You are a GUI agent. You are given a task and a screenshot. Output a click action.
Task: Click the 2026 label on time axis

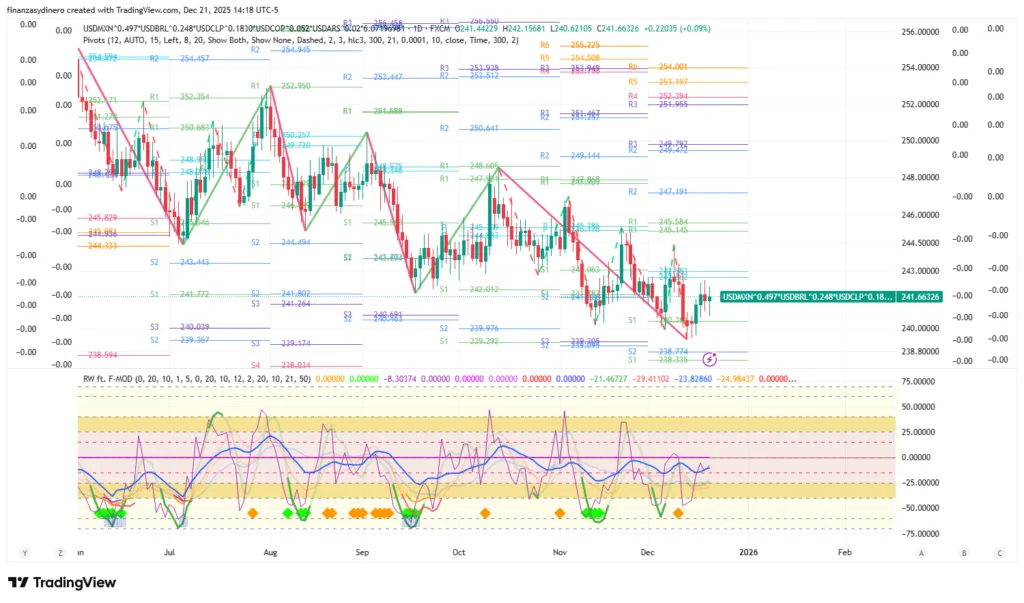tap(746, 551)
